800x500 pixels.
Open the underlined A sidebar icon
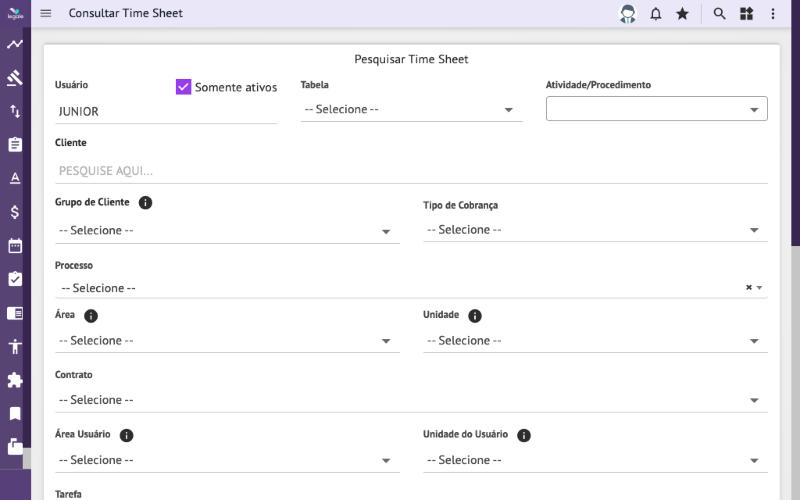15,178
